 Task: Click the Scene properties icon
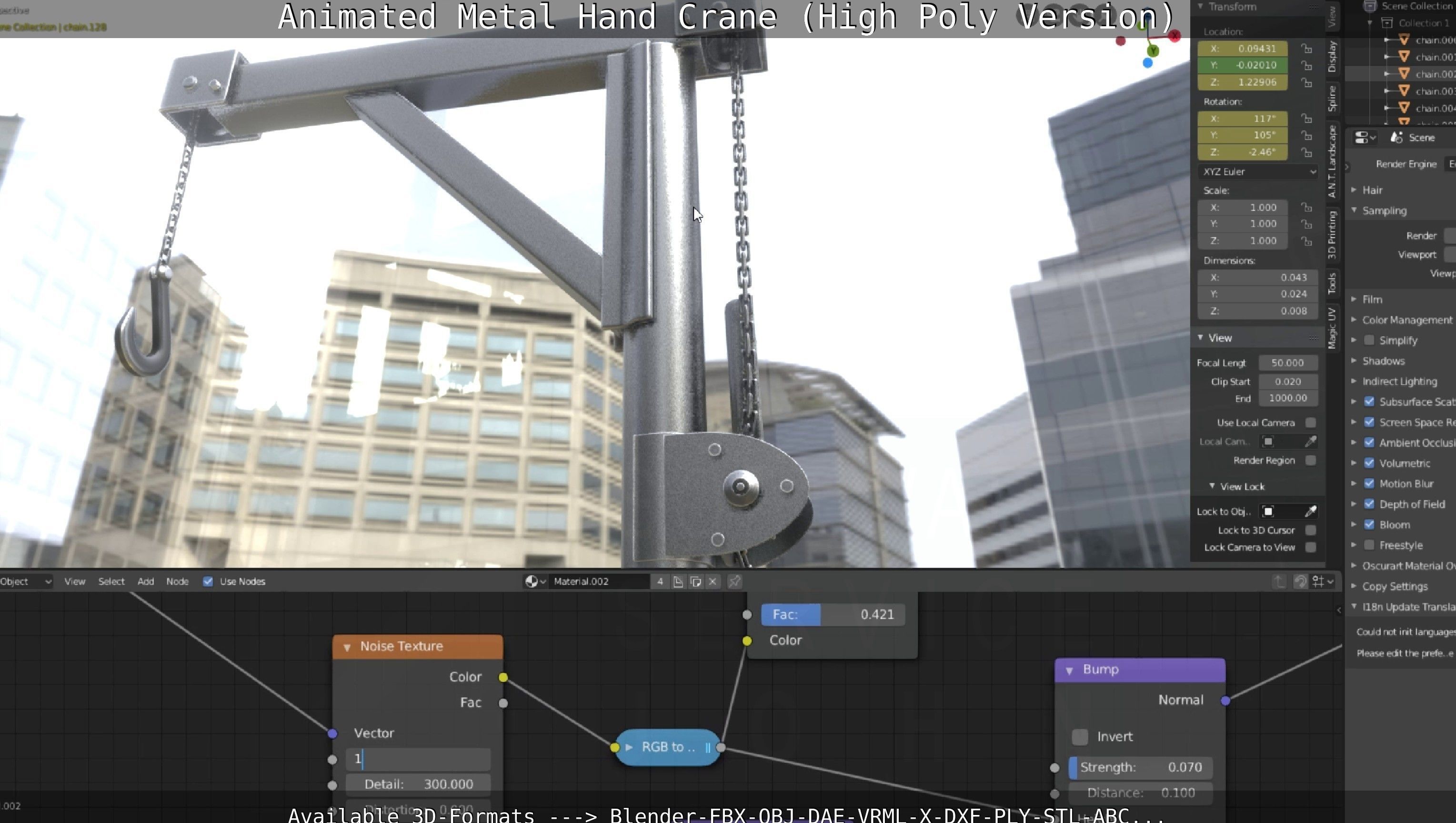(x=1396, y=137)
